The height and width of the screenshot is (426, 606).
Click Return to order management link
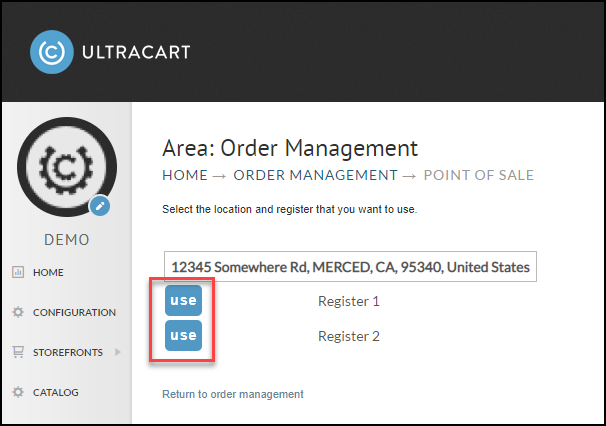tap(233, 394)
